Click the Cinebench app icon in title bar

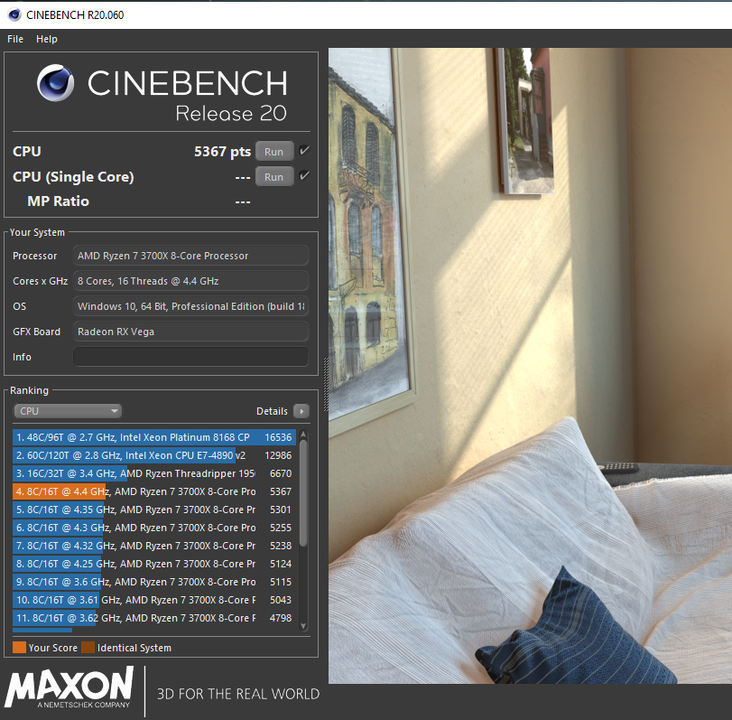tap(14, 15)
